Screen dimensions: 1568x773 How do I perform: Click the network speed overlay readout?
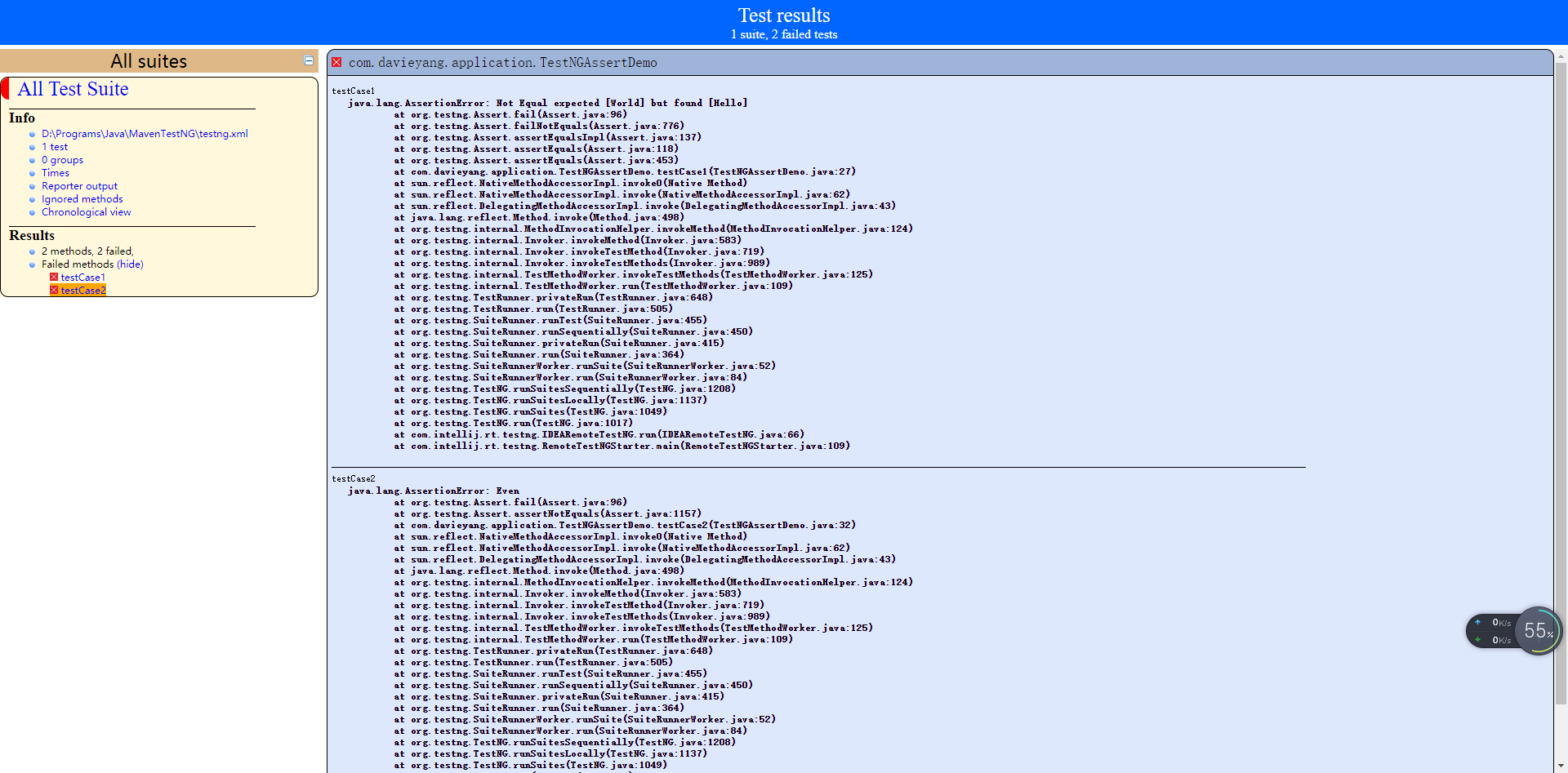[1494, 631]
